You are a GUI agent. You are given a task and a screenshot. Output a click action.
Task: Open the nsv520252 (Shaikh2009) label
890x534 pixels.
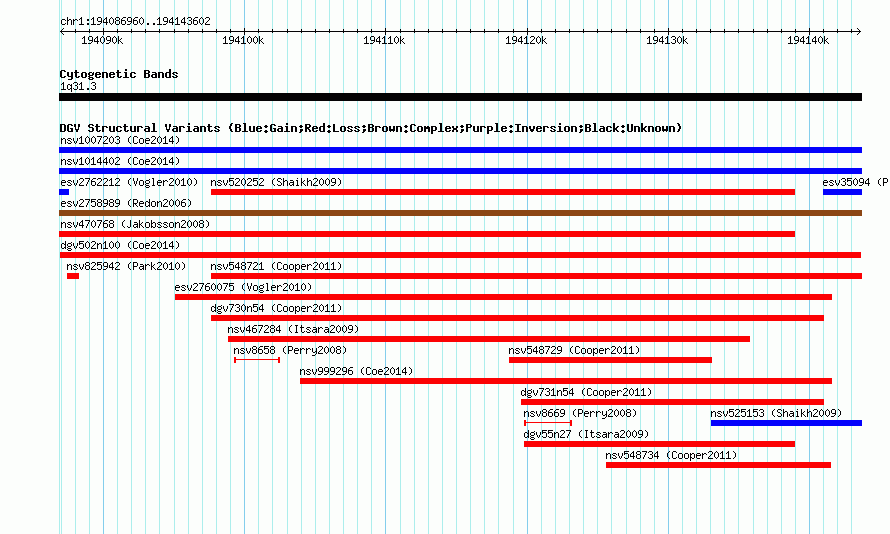click(x=276, y=182)
